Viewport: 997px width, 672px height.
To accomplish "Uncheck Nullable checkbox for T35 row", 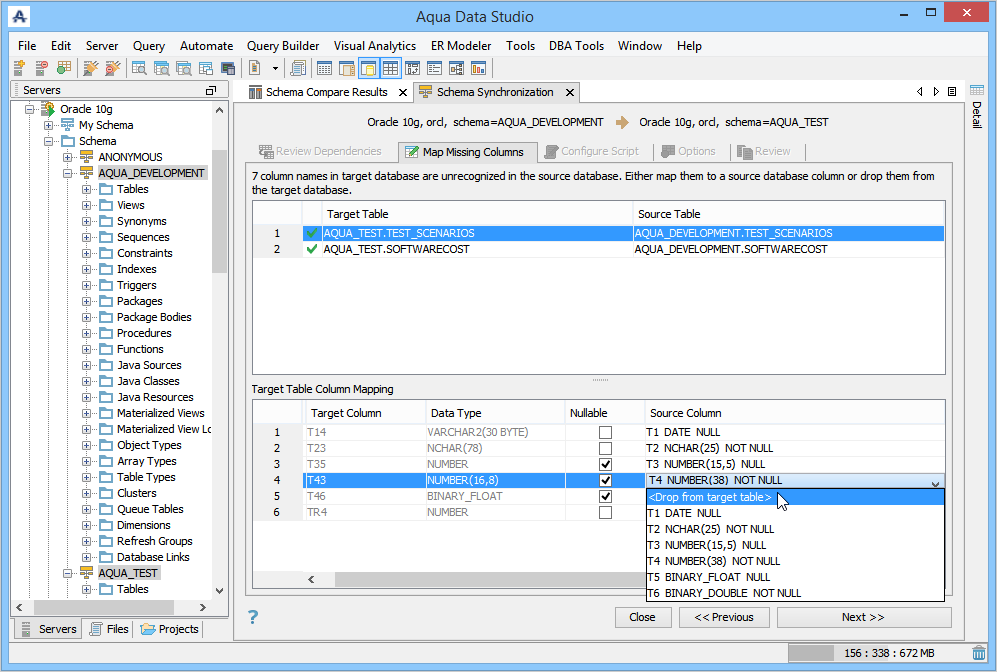I will [x=605, y=464].
